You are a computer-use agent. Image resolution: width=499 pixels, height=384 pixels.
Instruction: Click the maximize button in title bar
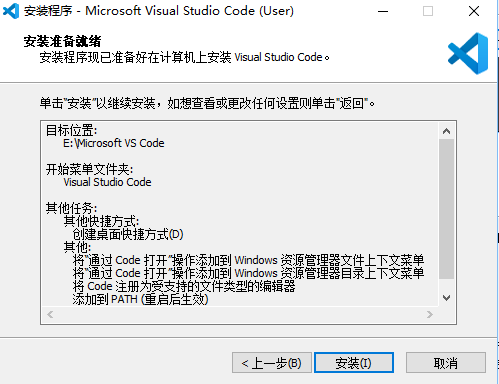[x=428, y=11]
